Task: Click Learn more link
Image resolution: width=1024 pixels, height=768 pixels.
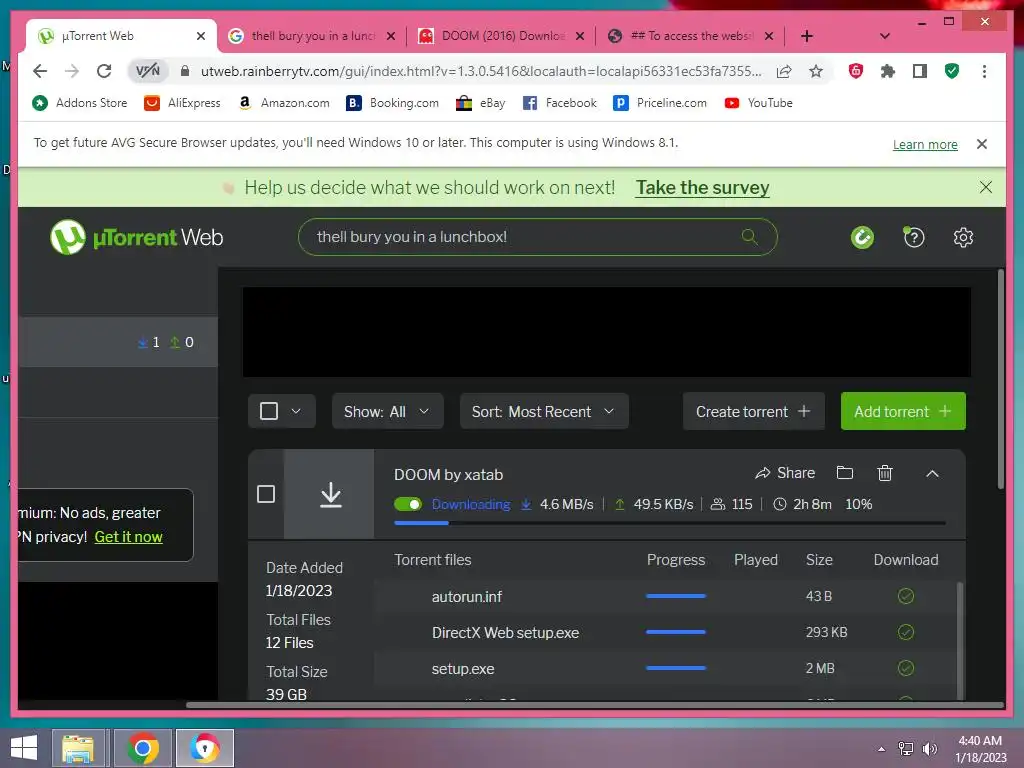Action: (925, 144)
